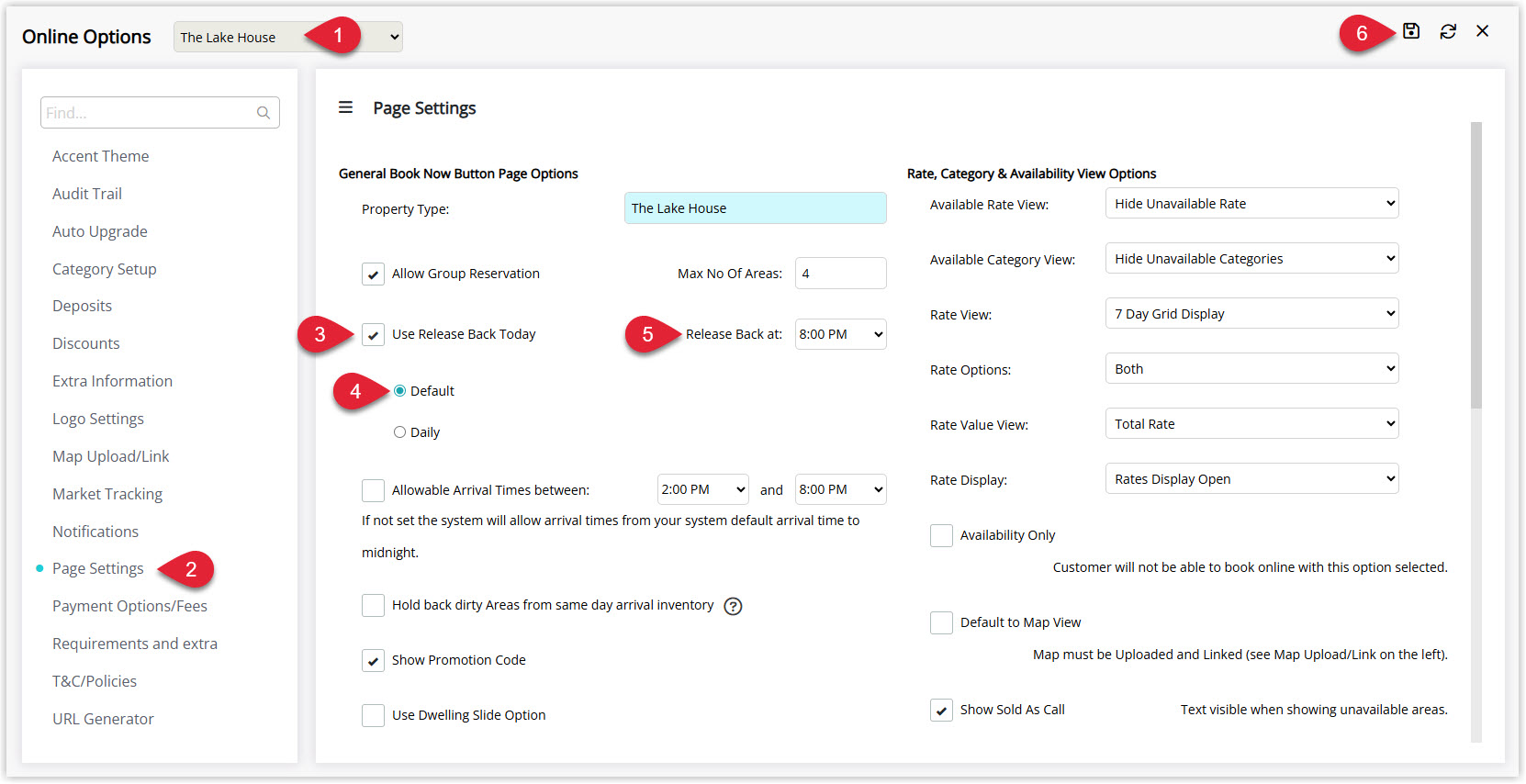1526x784 pixels.
Task: Click the Page Settings vertical scrollbar
Action: click(1476, 265)
